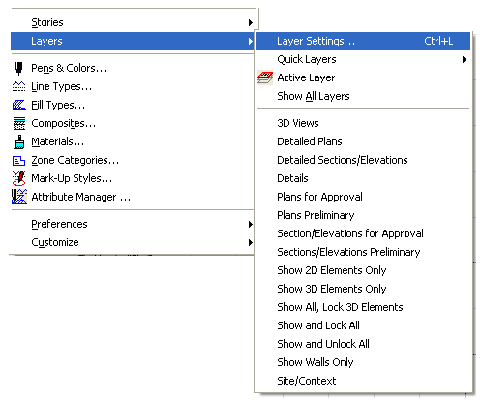Expand the Customize submenu arrow
480x400 pixels.
251,242
